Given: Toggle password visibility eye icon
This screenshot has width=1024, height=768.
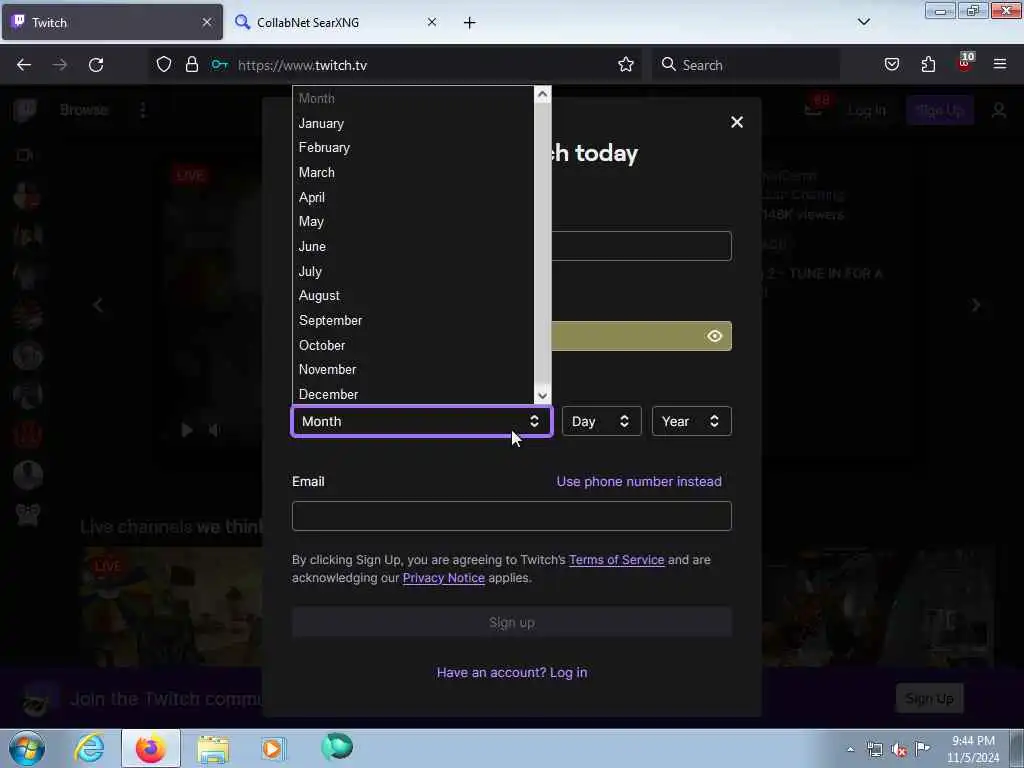Looking at the screenshot, I should tap(714, 336).
